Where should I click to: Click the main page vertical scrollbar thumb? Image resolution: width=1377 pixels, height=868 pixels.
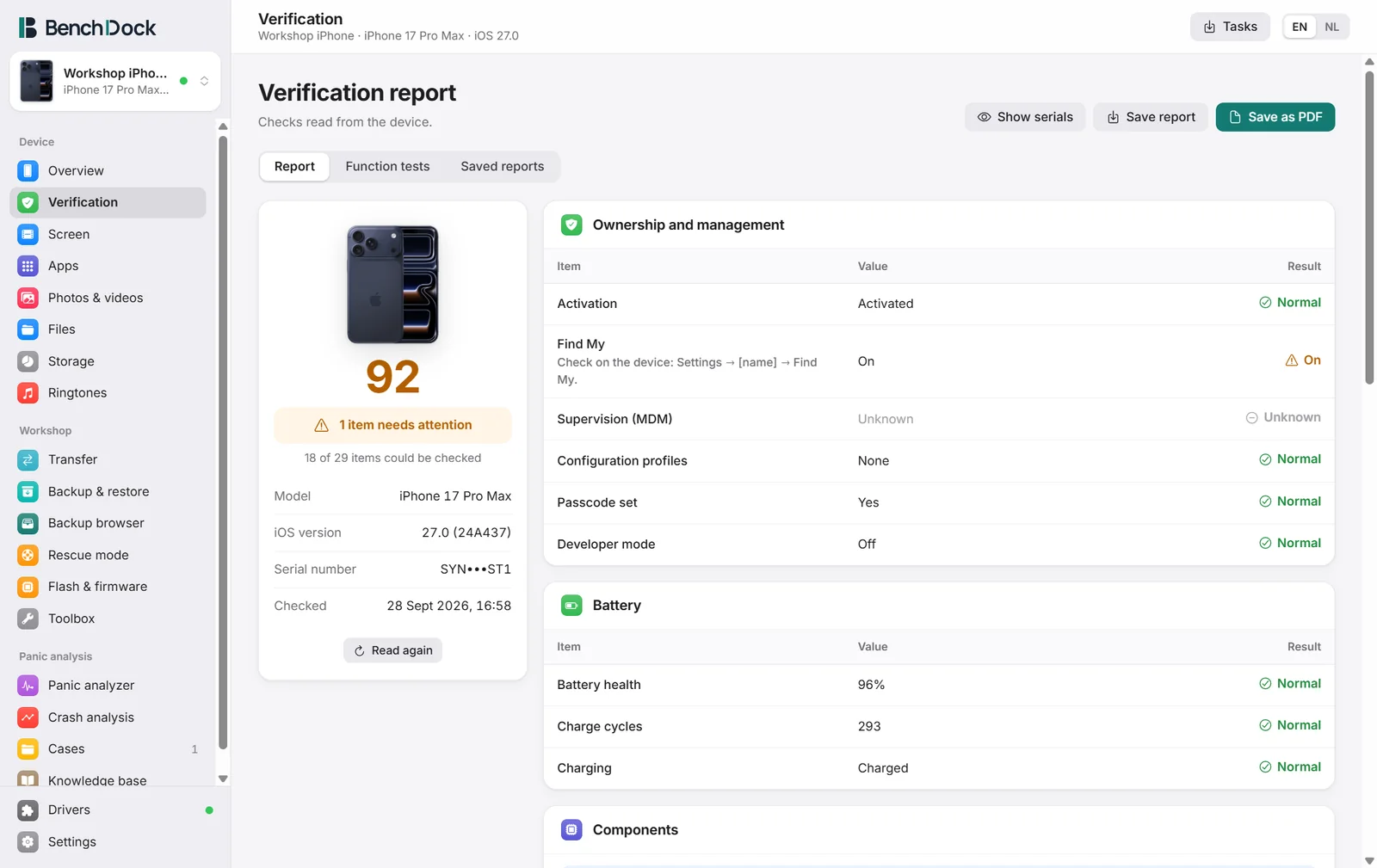coord(1369,227)
